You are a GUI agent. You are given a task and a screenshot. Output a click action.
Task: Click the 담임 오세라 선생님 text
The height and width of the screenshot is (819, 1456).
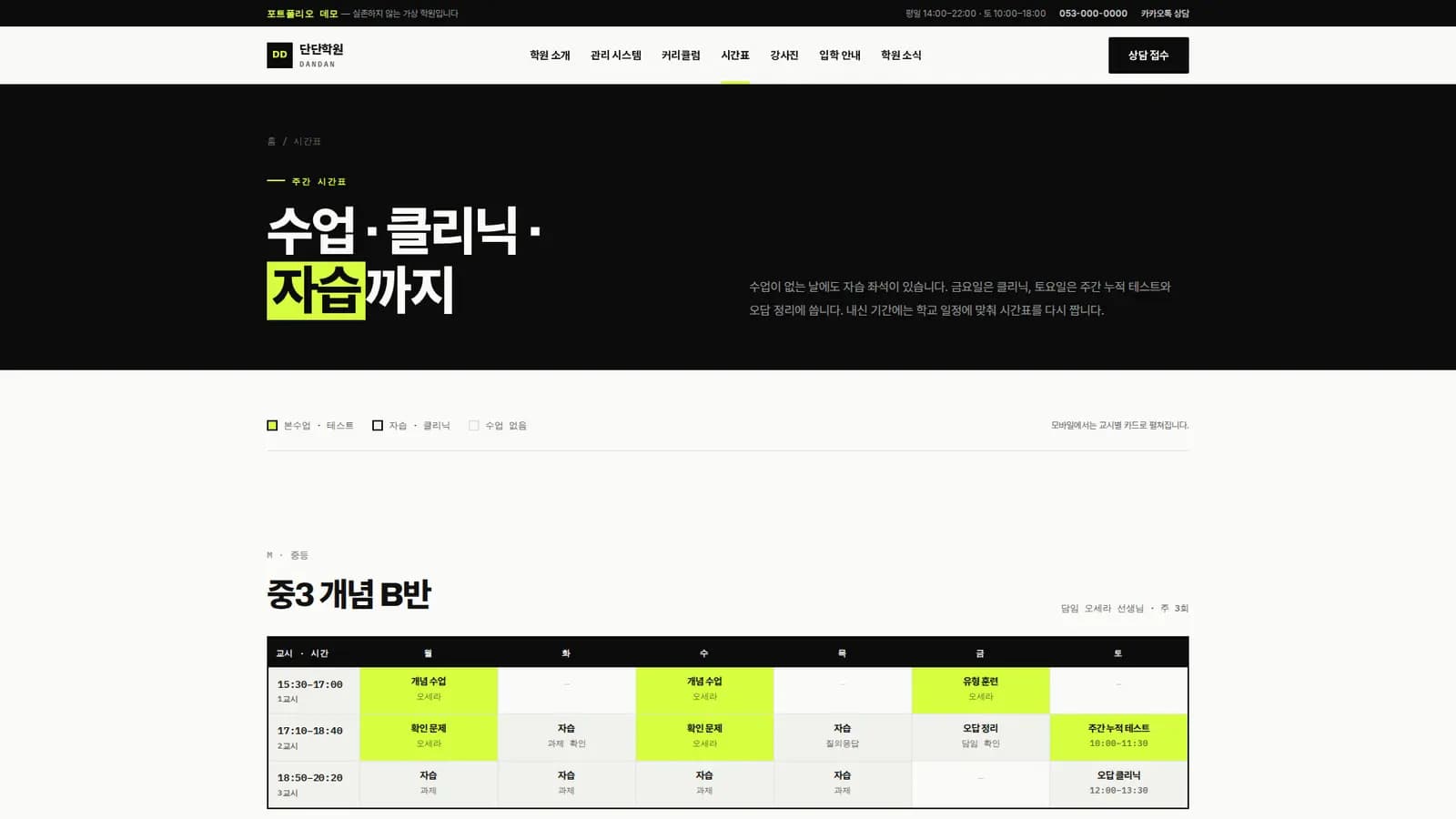(x=1102, y=608)
